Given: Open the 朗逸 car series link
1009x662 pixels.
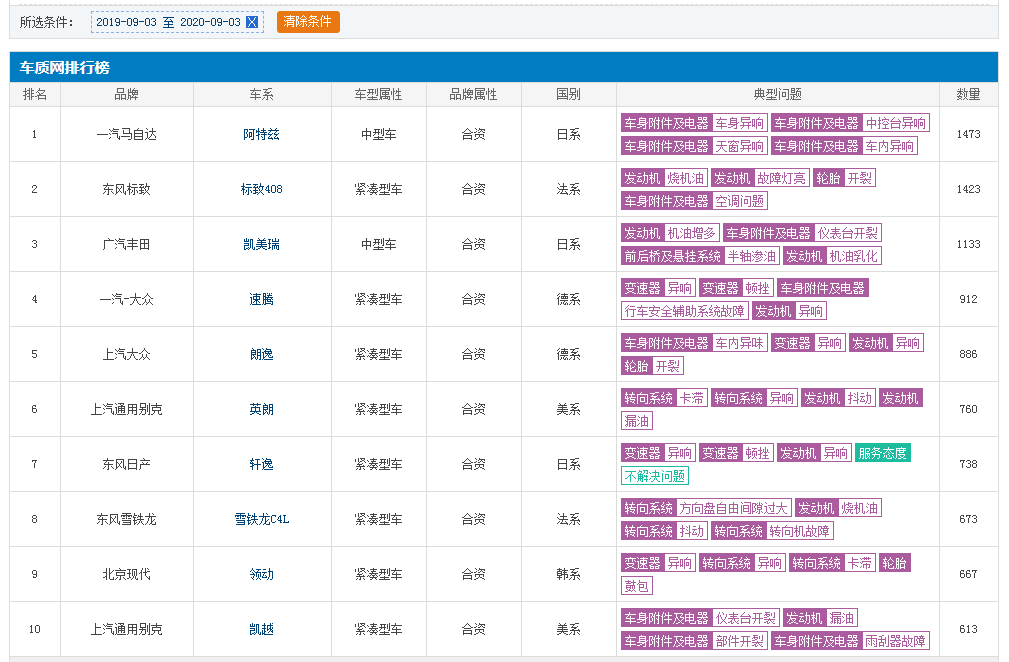Looking at the screenshot, I should 261,354.
